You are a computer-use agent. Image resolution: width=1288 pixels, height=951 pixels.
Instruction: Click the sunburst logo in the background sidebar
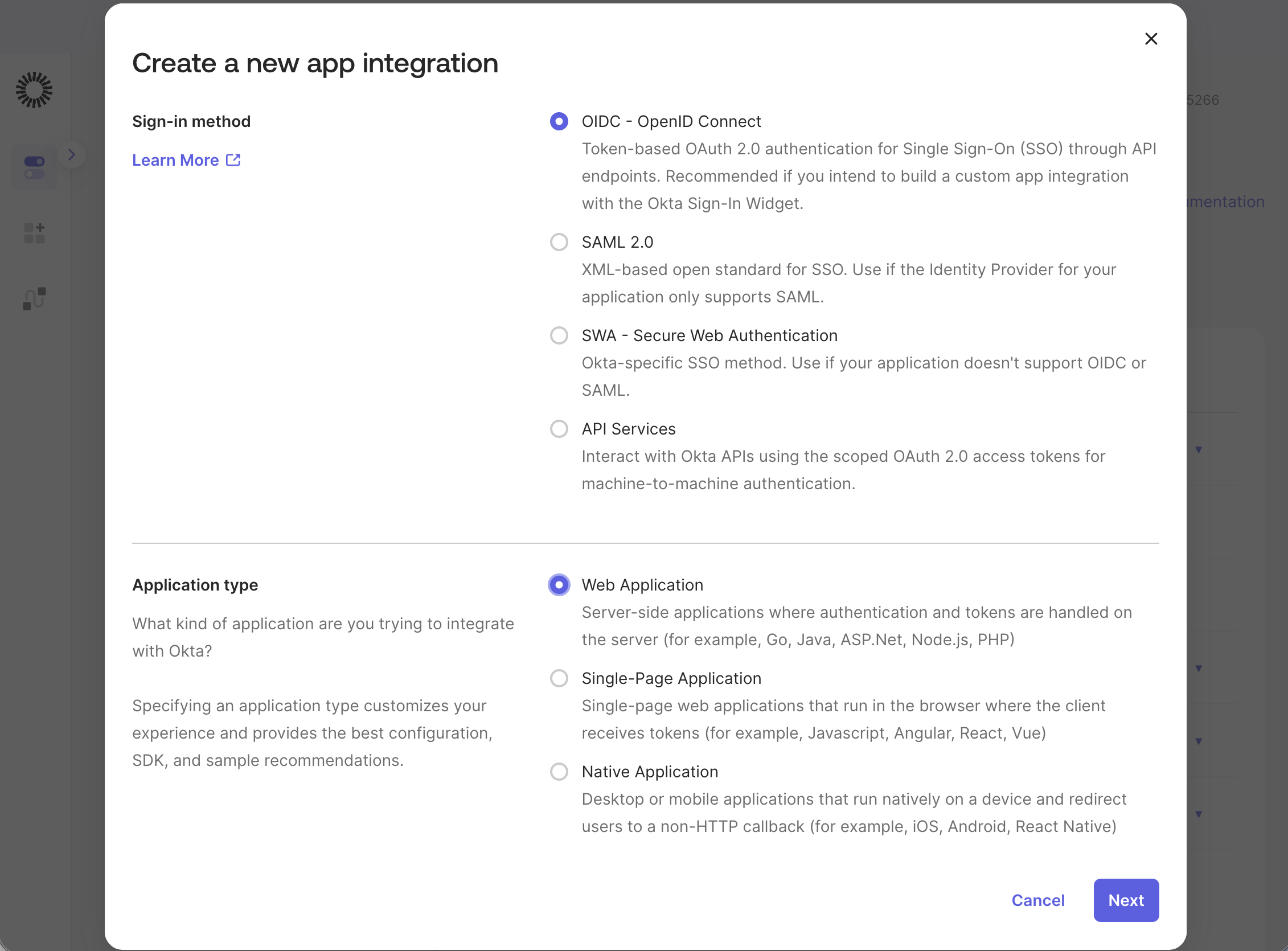(34, 90)
